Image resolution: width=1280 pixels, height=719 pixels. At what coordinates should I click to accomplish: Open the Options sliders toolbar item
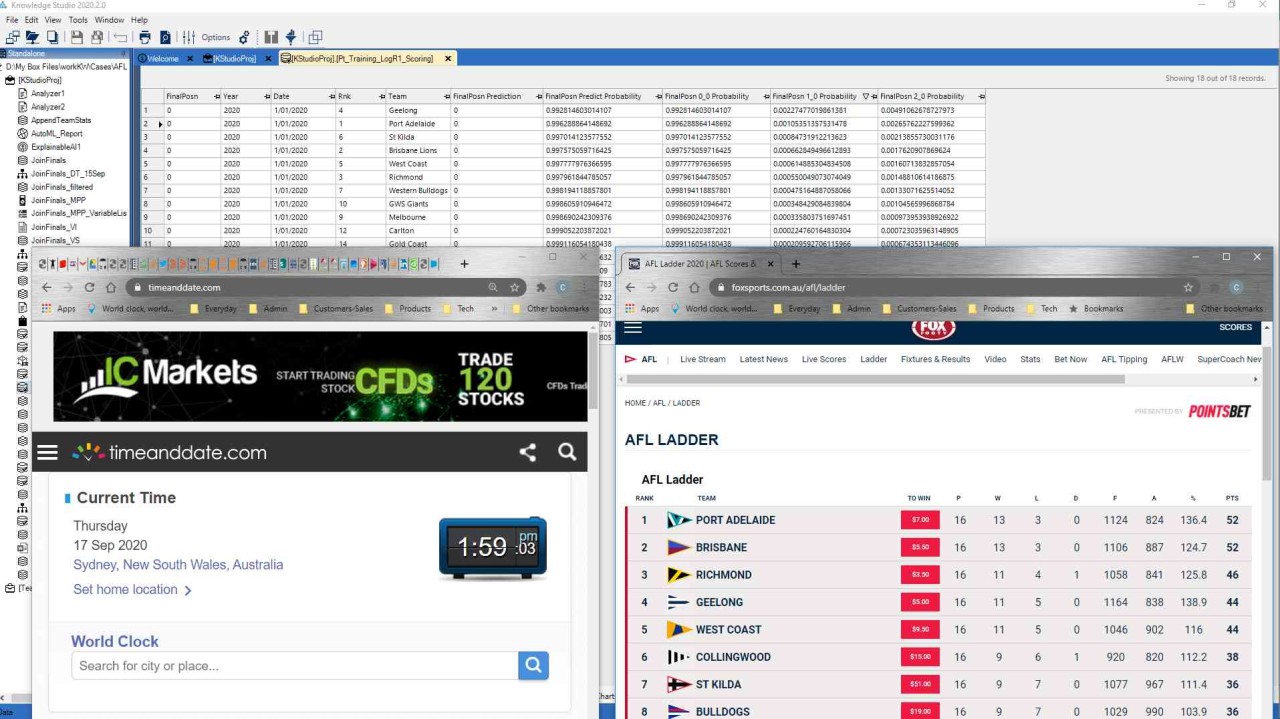coord(189,37)
